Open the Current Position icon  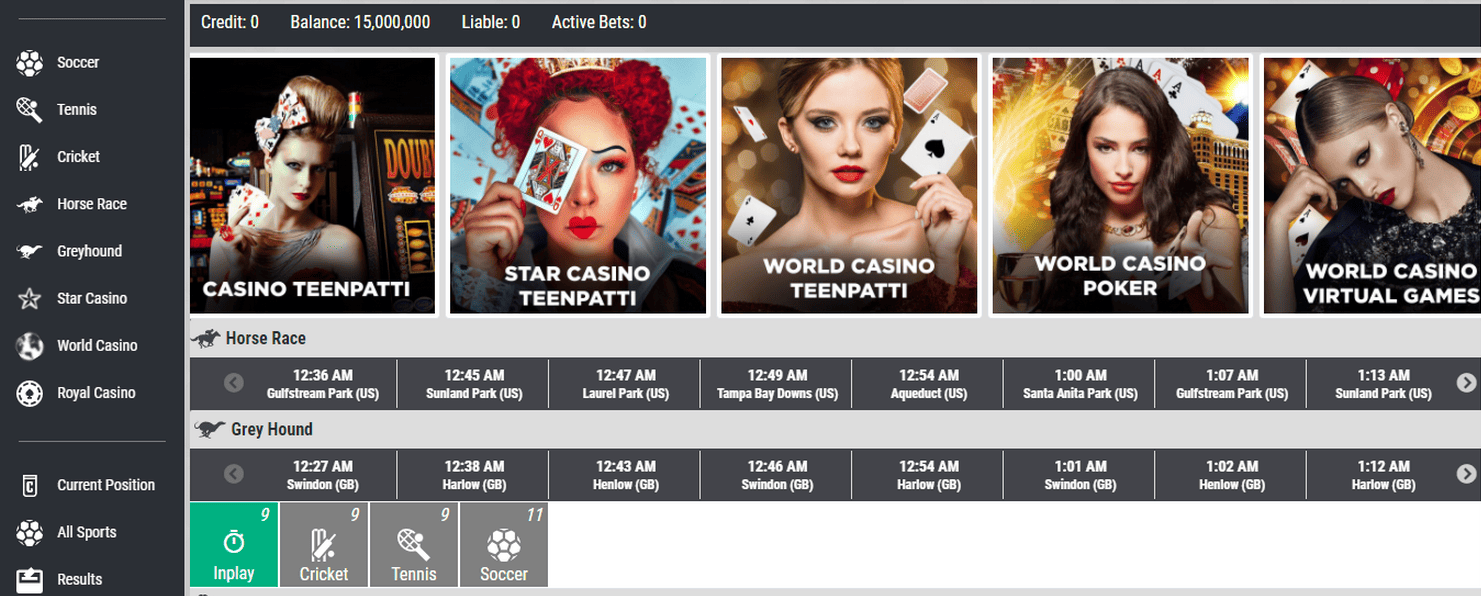(x=30, y=486)
